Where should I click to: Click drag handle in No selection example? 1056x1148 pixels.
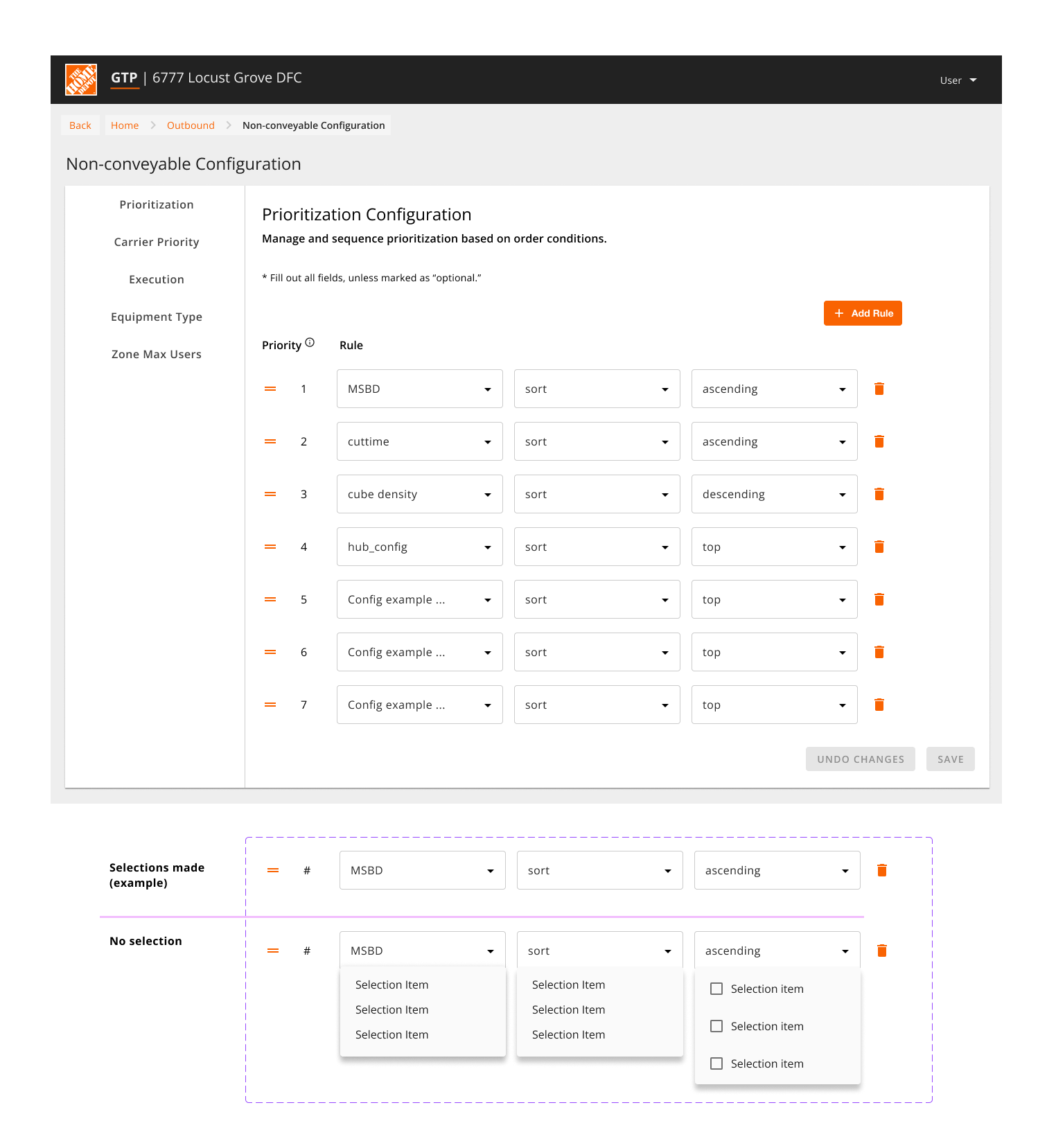(273, 951)
